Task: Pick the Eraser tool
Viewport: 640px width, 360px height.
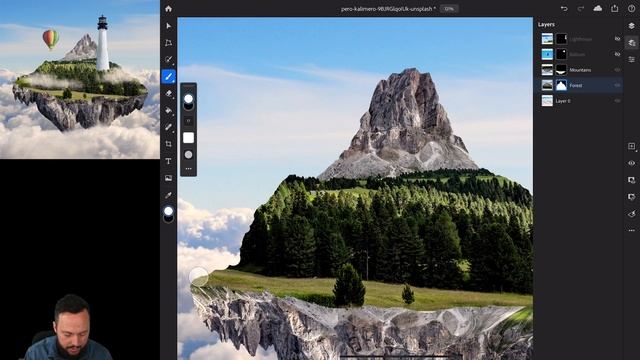Action: (169, 93)
